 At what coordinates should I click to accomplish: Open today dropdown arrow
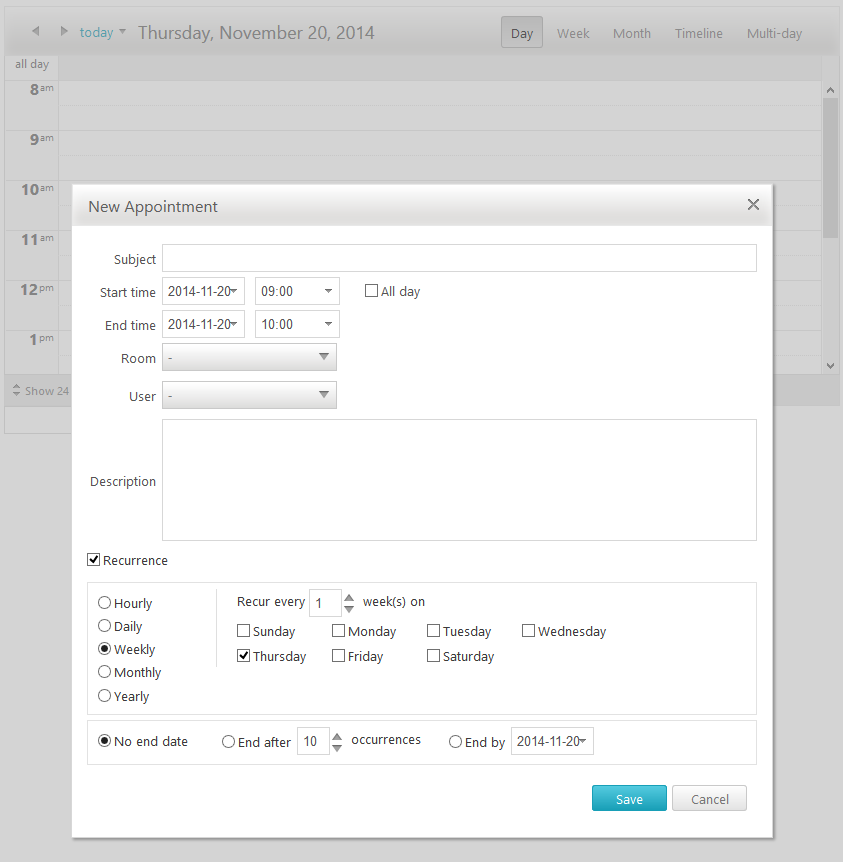[x=123, y=31]
